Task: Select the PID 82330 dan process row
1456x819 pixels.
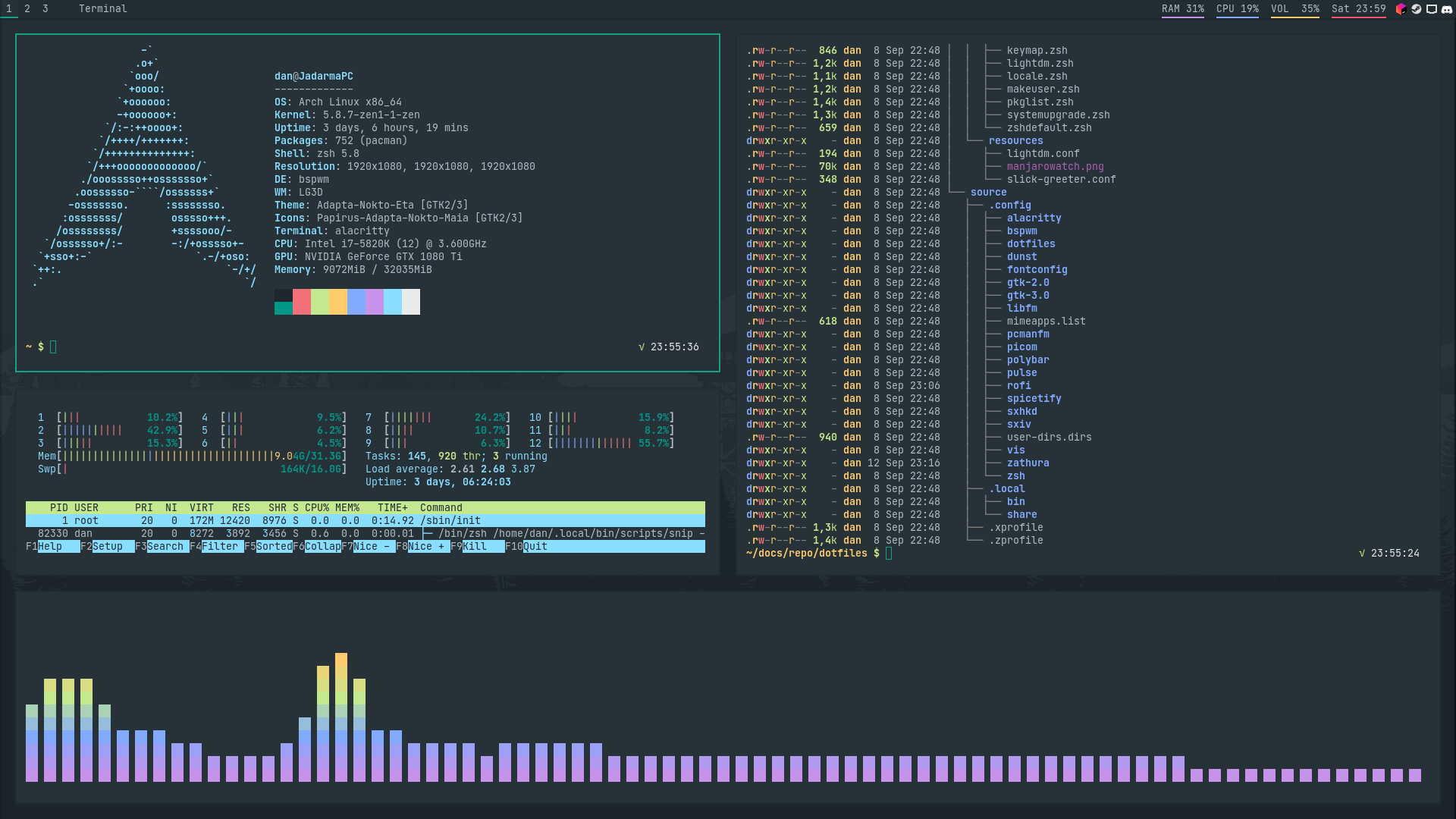Action: [x=366, y=534]
